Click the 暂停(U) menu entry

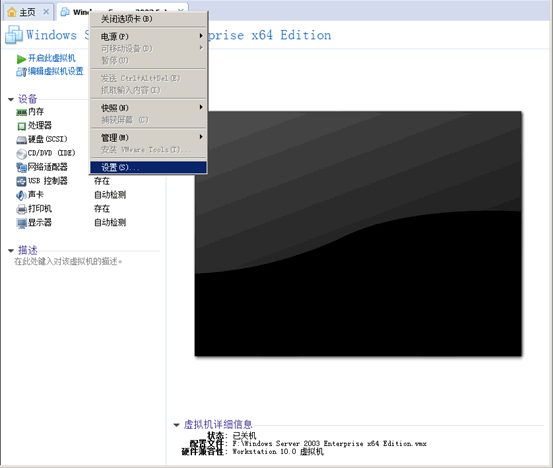(148, 60)
